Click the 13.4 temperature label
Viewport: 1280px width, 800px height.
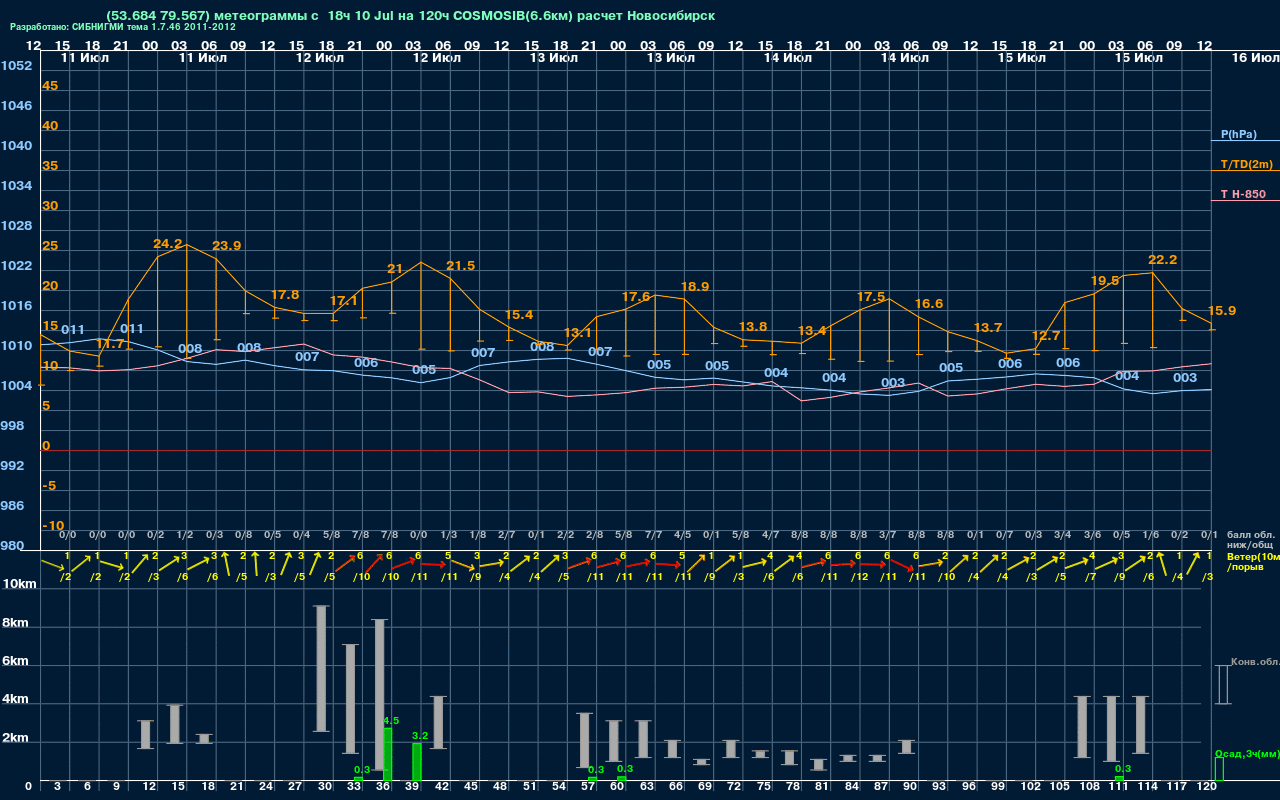pyautogui.click(x=812, y=331)
